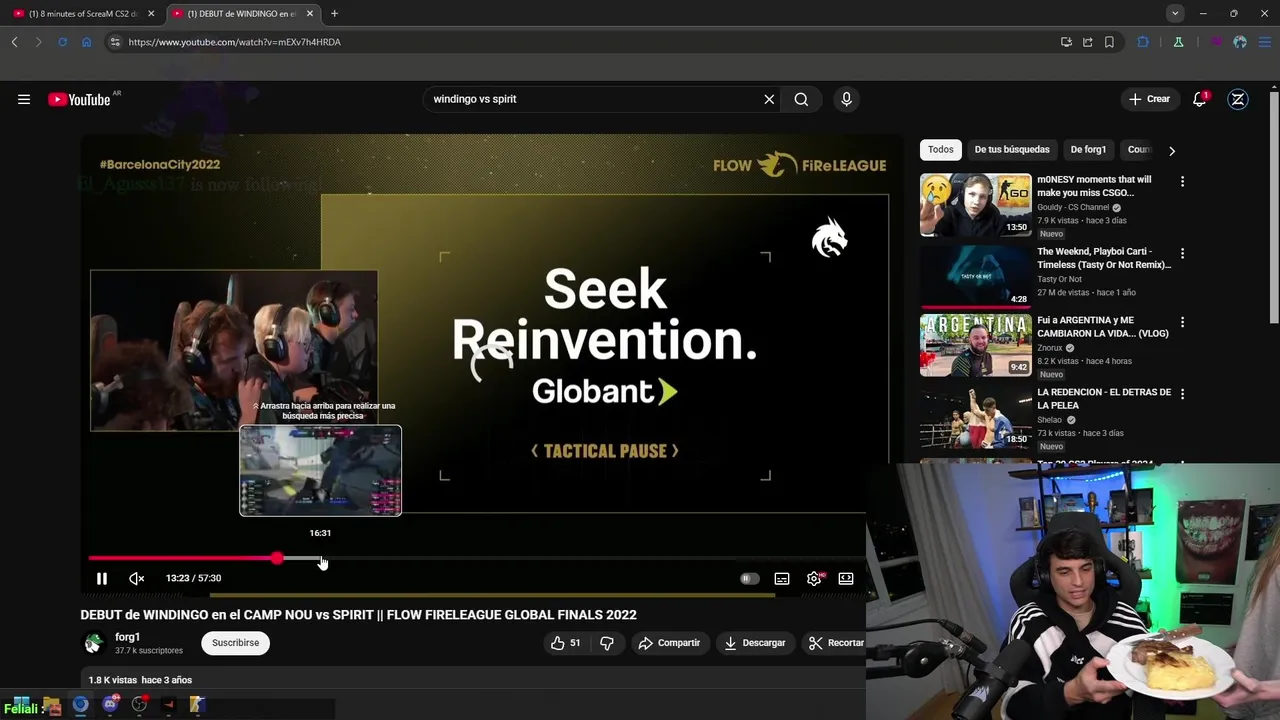Share the video via Compartir

tap(669, 643)
